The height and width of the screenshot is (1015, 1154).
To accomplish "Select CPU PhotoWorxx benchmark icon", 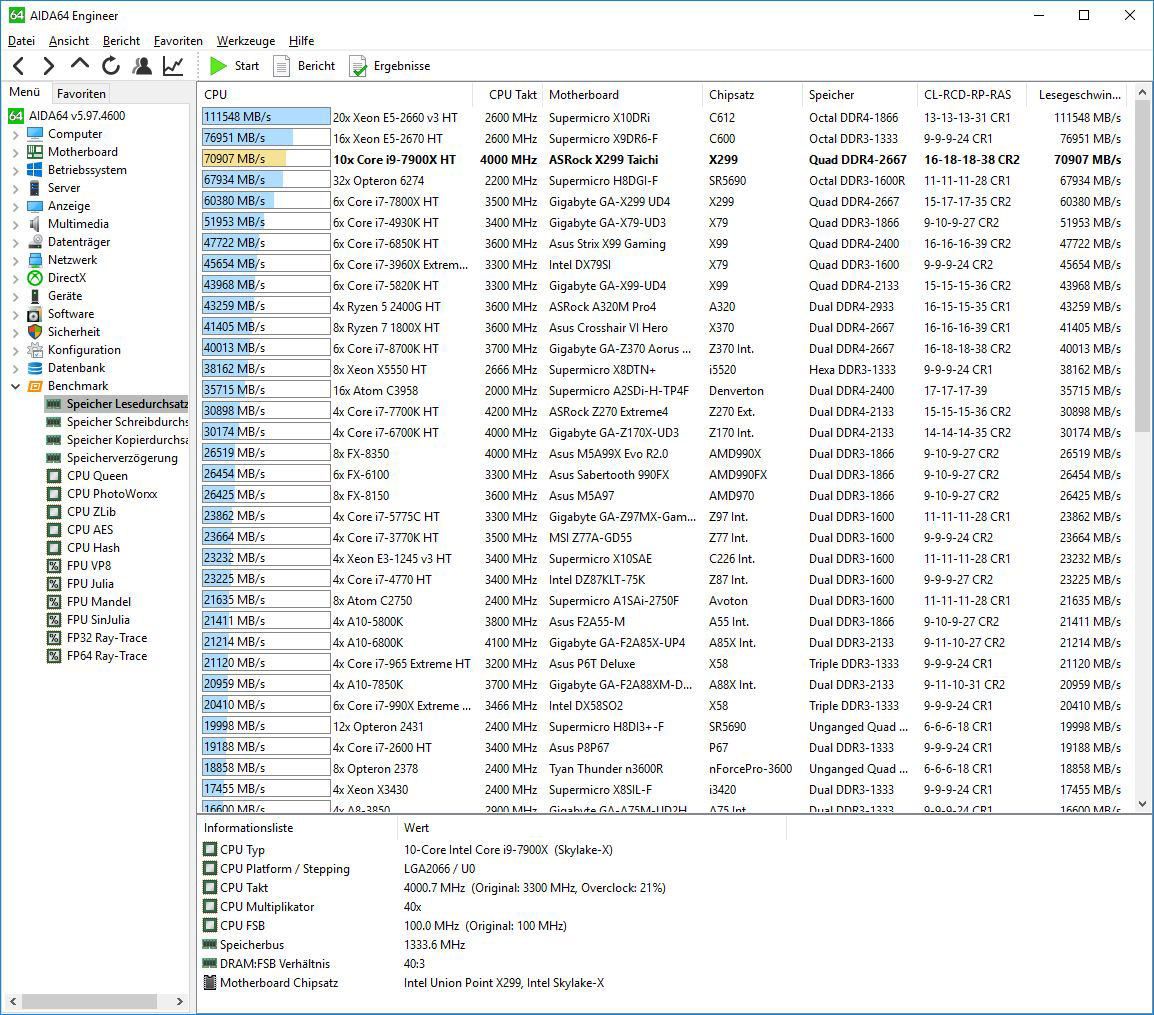I will click(x=54, y=494).
